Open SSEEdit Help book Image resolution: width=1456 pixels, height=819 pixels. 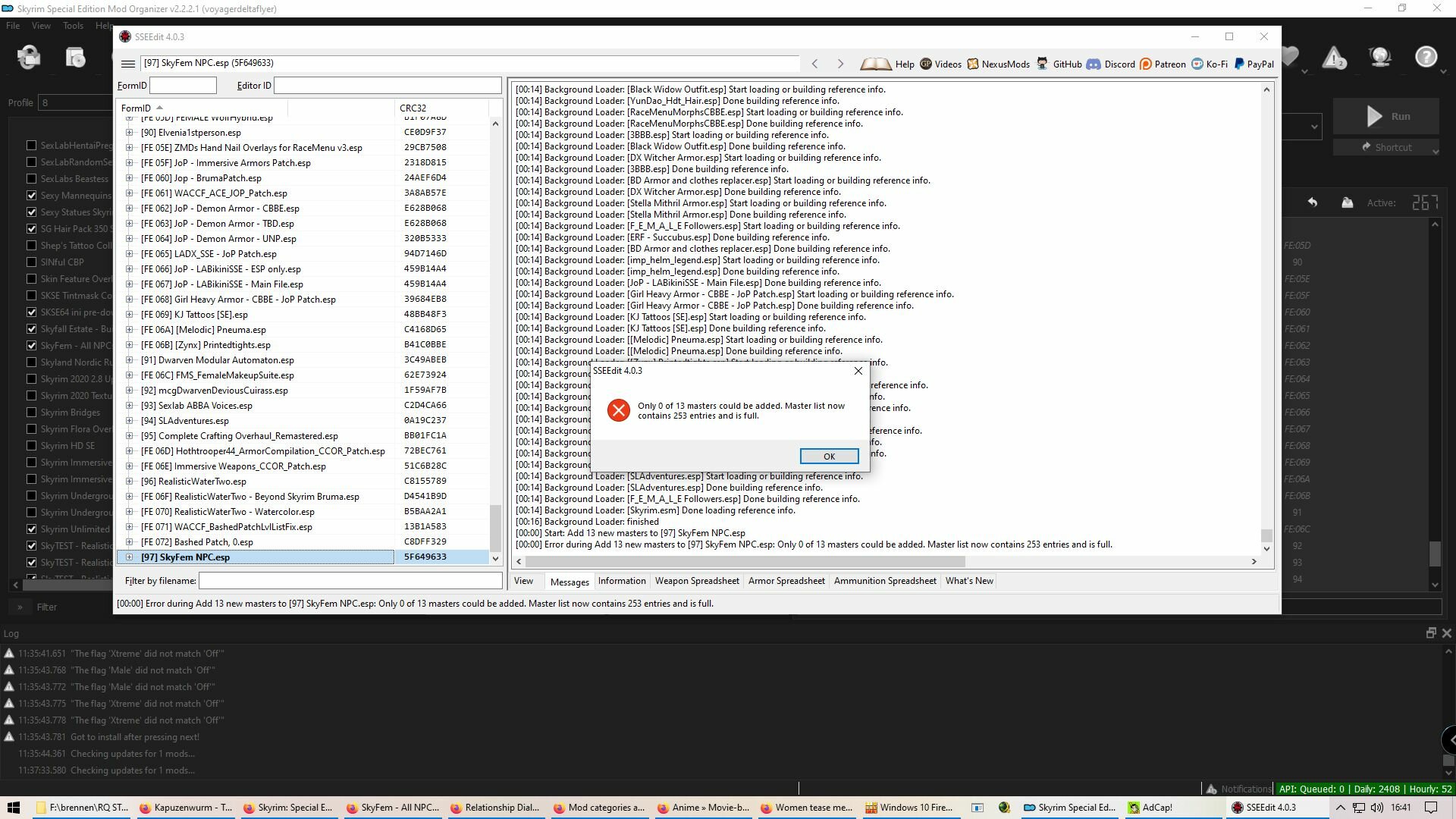click(x=887, y=64)
